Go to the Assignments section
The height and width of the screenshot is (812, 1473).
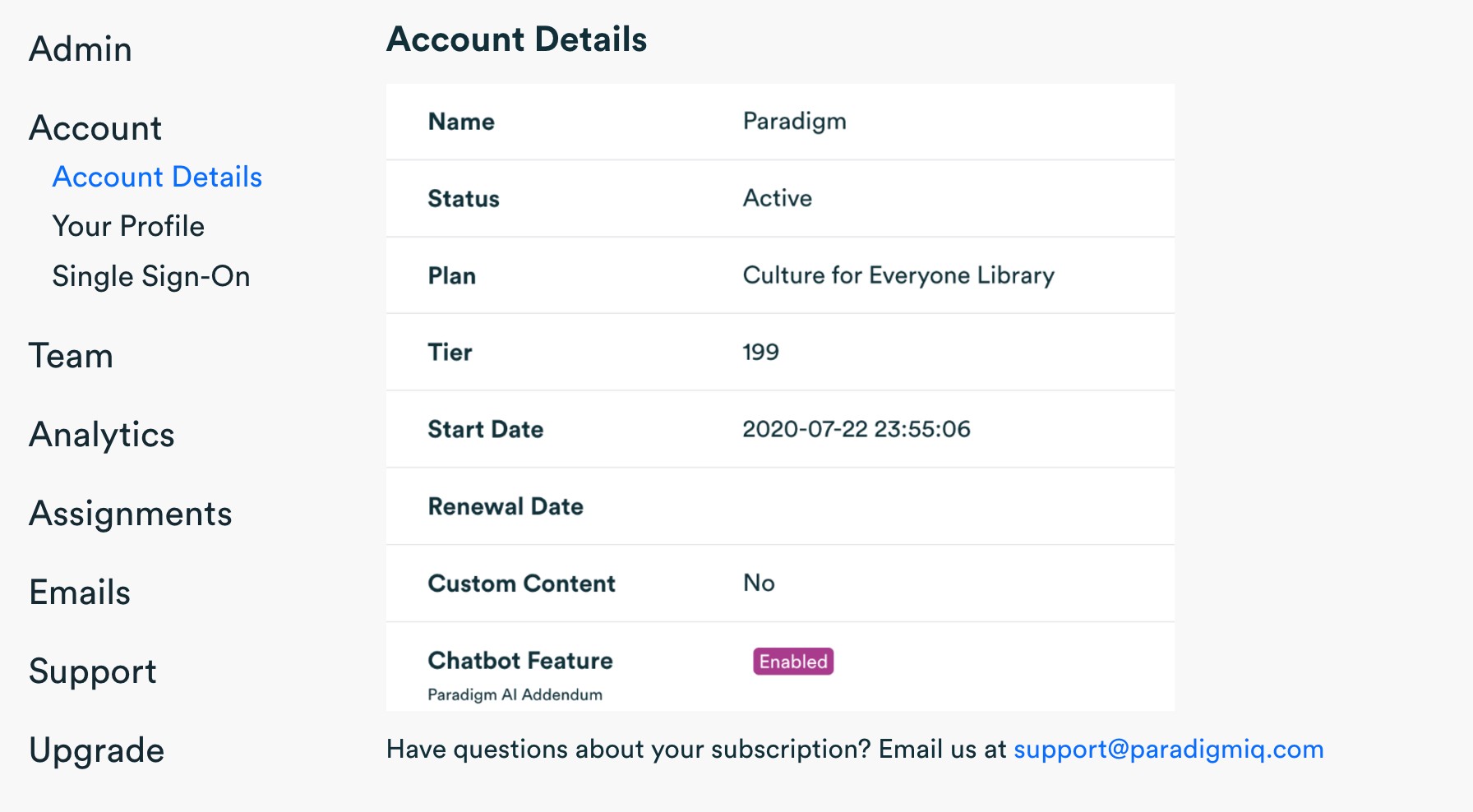coord(131,514)
